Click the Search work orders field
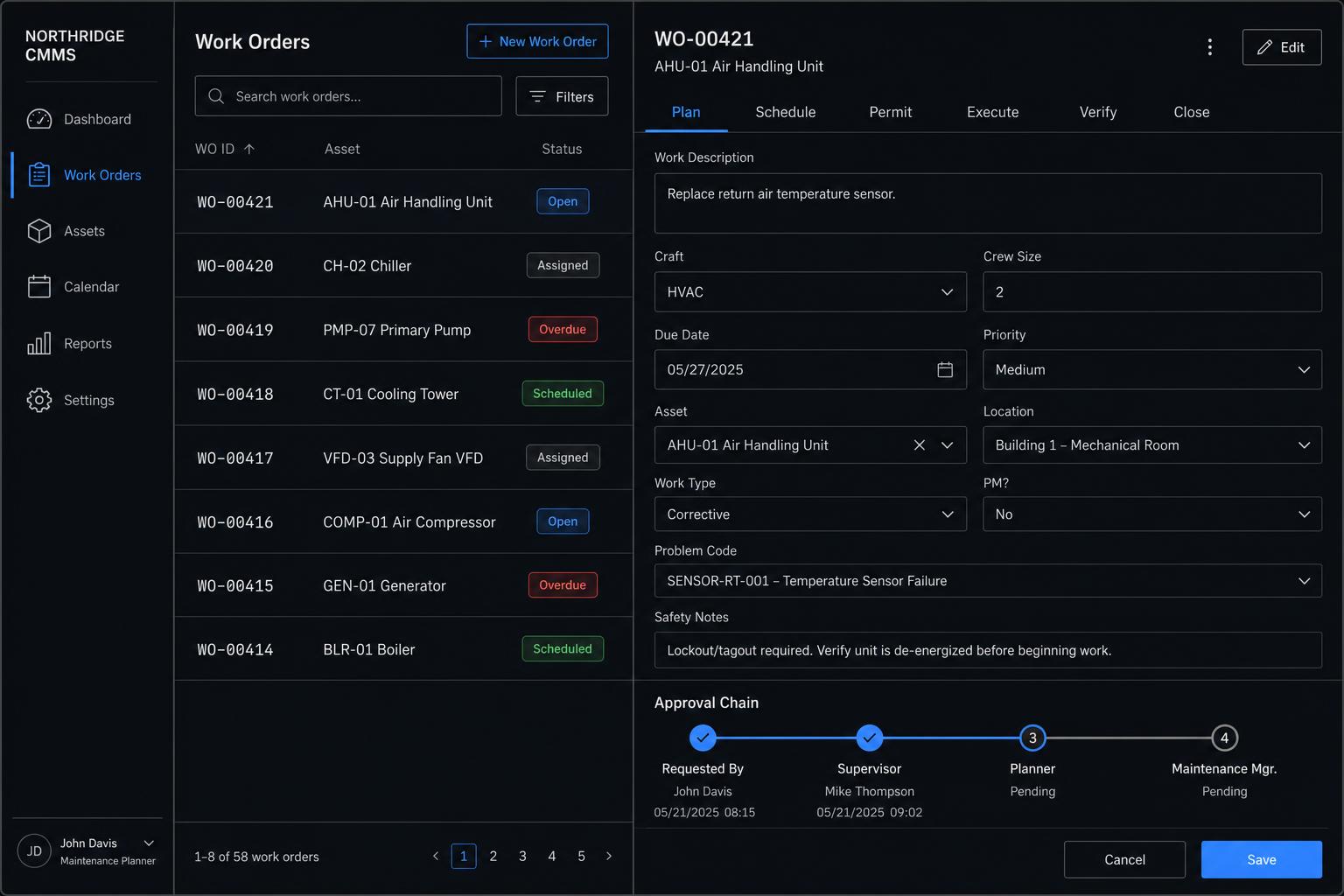 [x=348, y=96]
